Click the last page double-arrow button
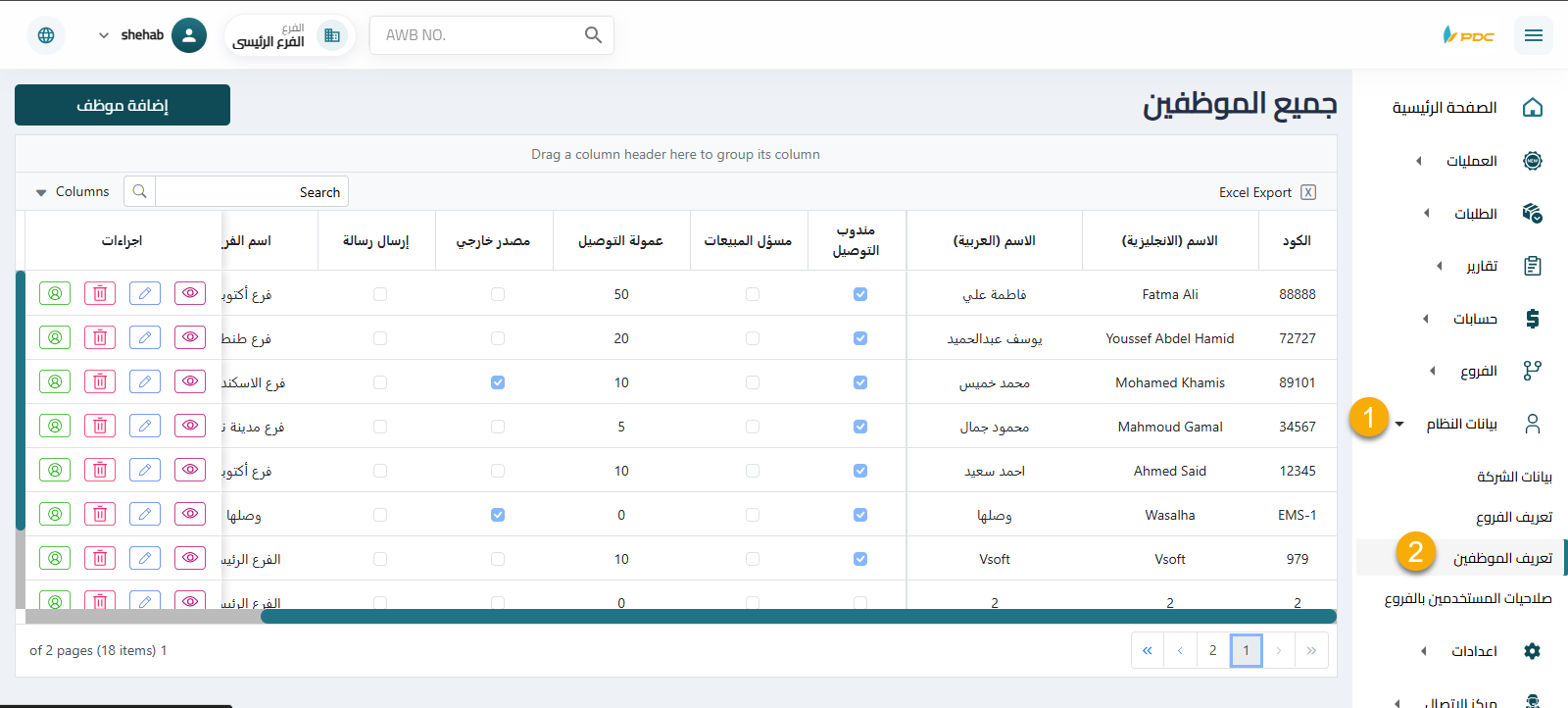Viewport: 1568px width, 708px height. click(1311, 650)
